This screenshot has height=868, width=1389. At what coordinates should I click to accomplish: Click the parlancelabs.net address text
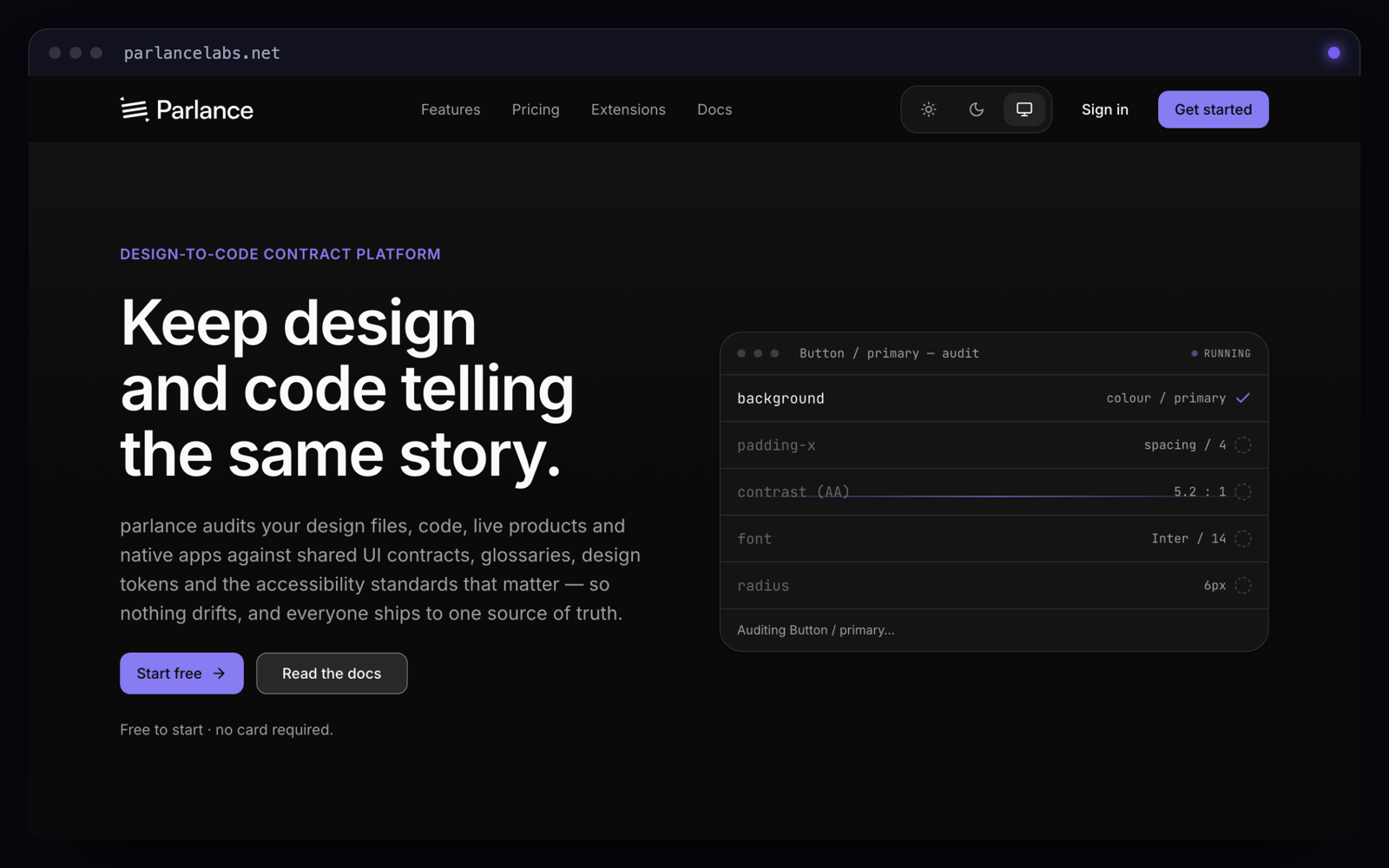coord(201,53)
